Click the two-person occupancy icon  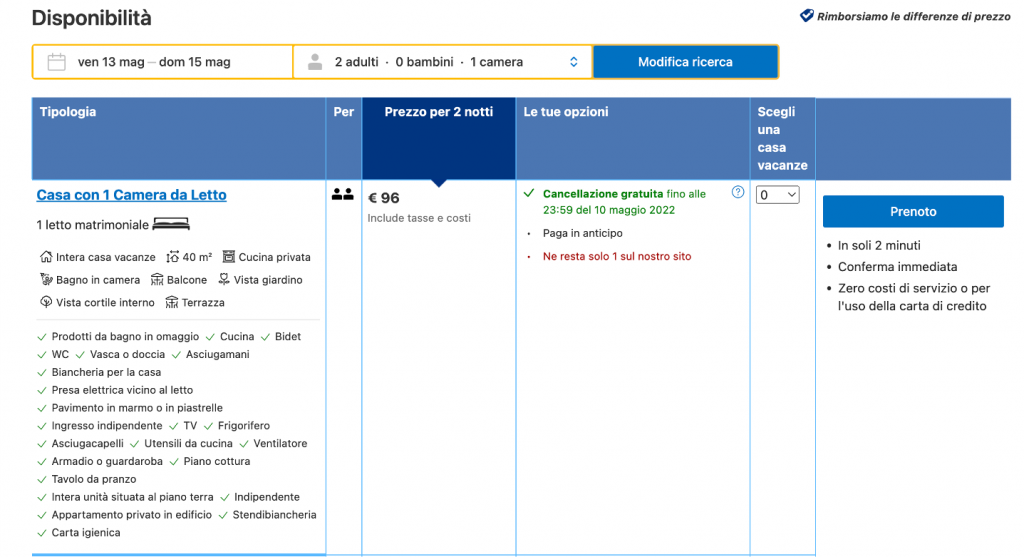pyautogui.click(x=343, y=195)
